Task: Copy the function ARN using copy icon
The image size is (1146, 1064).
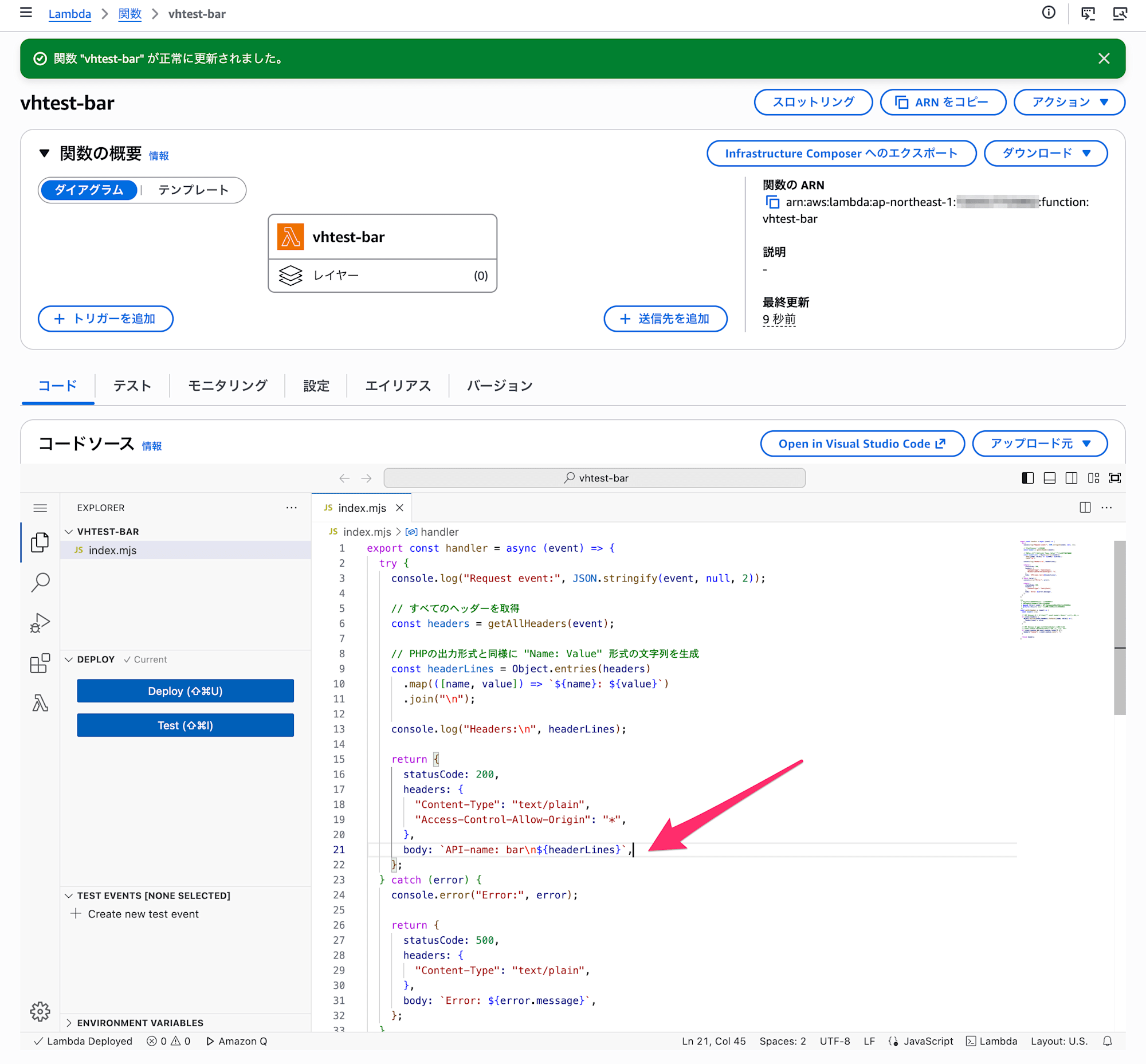Action: coord(772,202)
